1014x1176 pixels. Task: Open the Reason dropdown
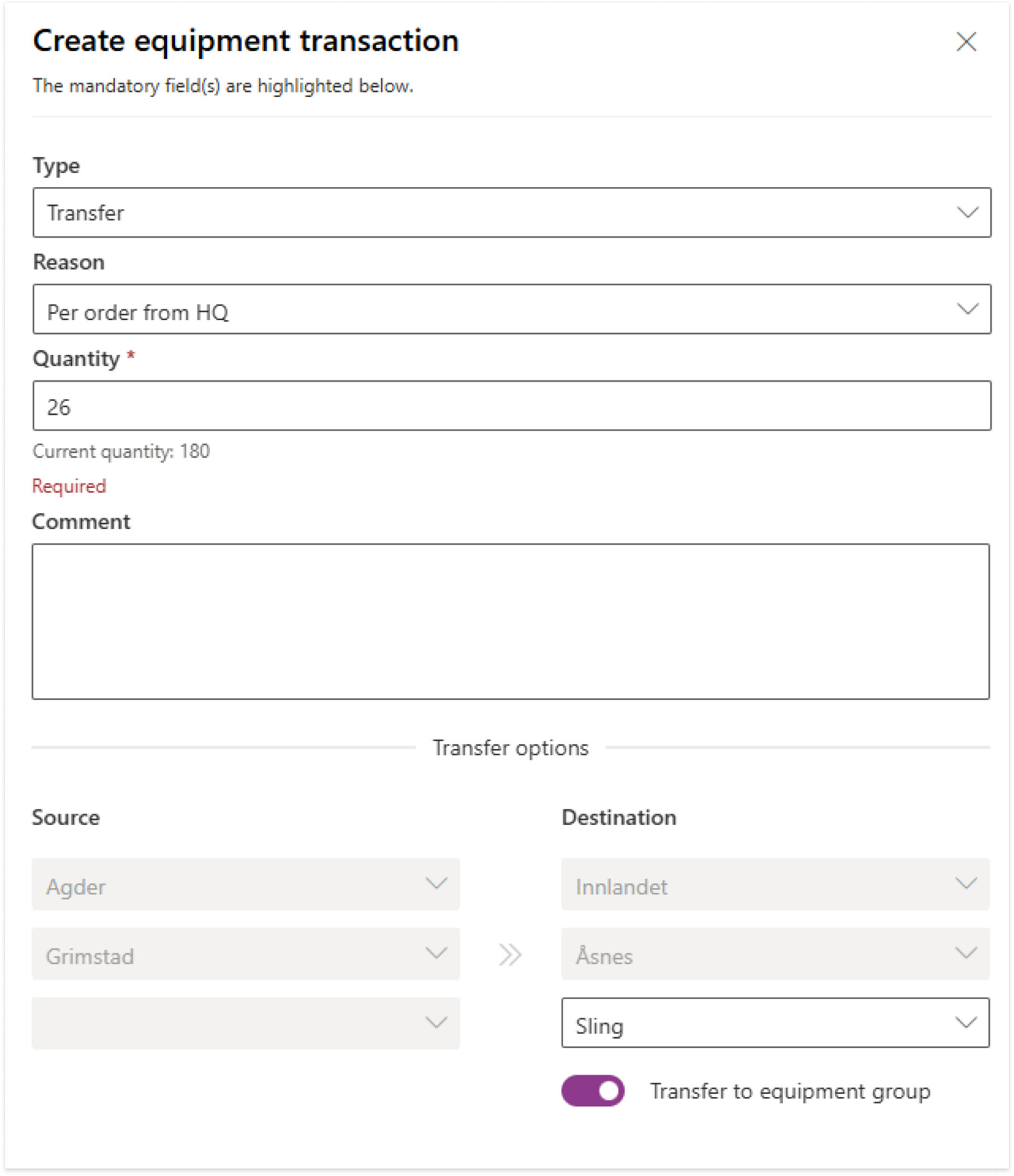(x=497, y=310)
